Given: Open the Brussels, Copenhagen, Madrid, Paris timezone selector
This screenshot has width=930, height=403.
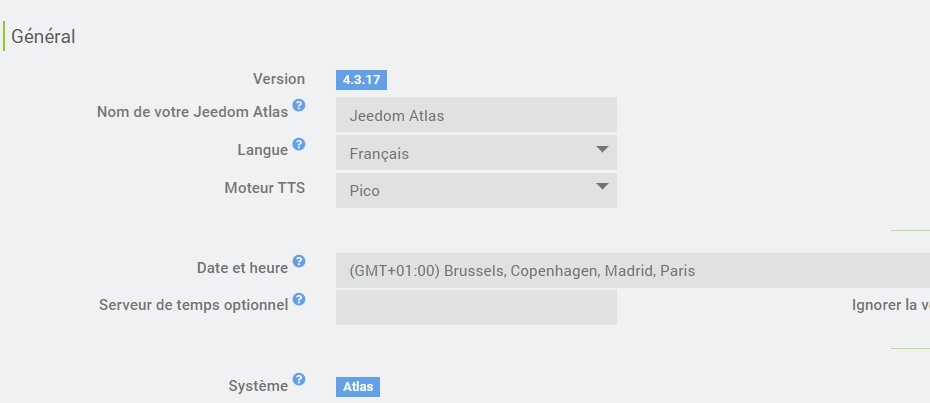Looking at the screenshot, I should click(632, 270).
